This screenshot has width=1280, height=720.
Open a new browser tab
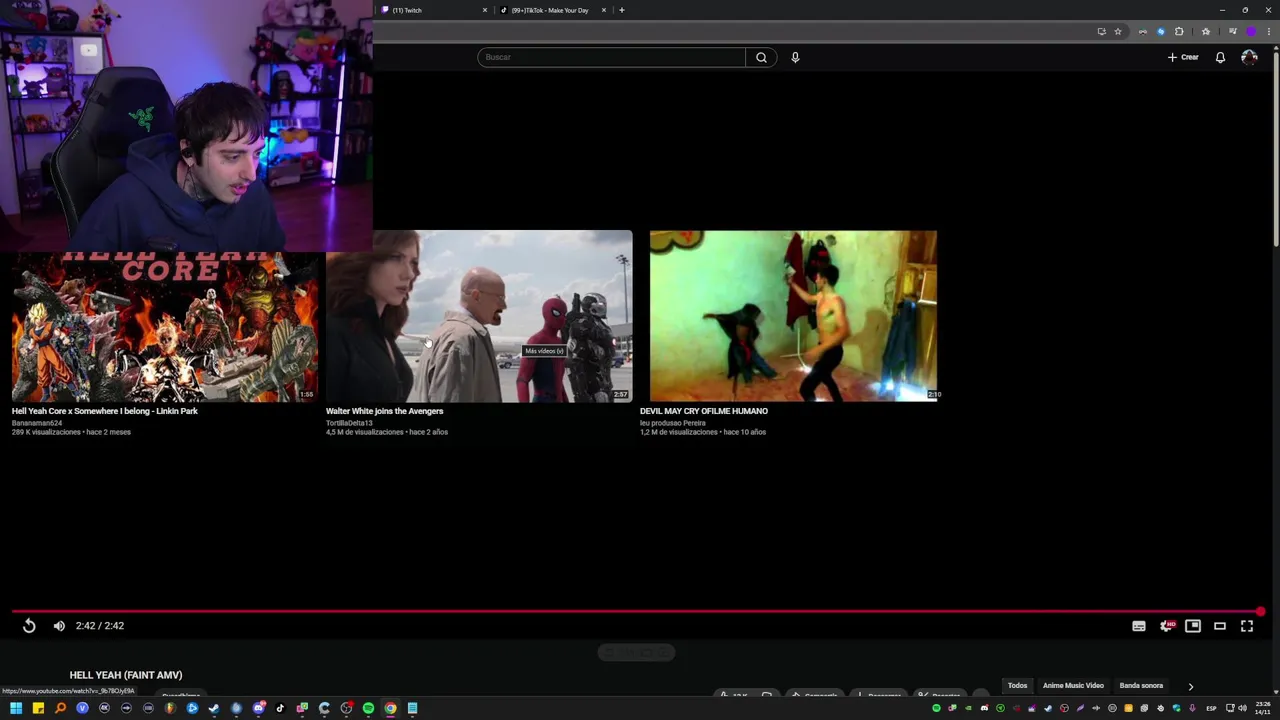pos(621,10)
